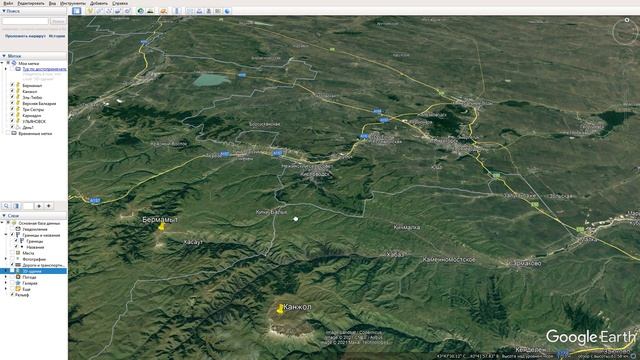Collapse the Мои метки tree node
The width and height of the screenshot is (640, 360).
click(2, 63)
